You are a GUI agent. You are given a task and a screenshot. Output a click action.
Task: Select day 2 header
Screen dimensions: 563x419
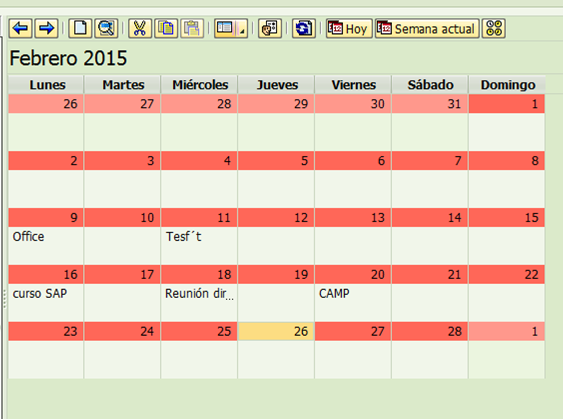[x=46, y=160]
